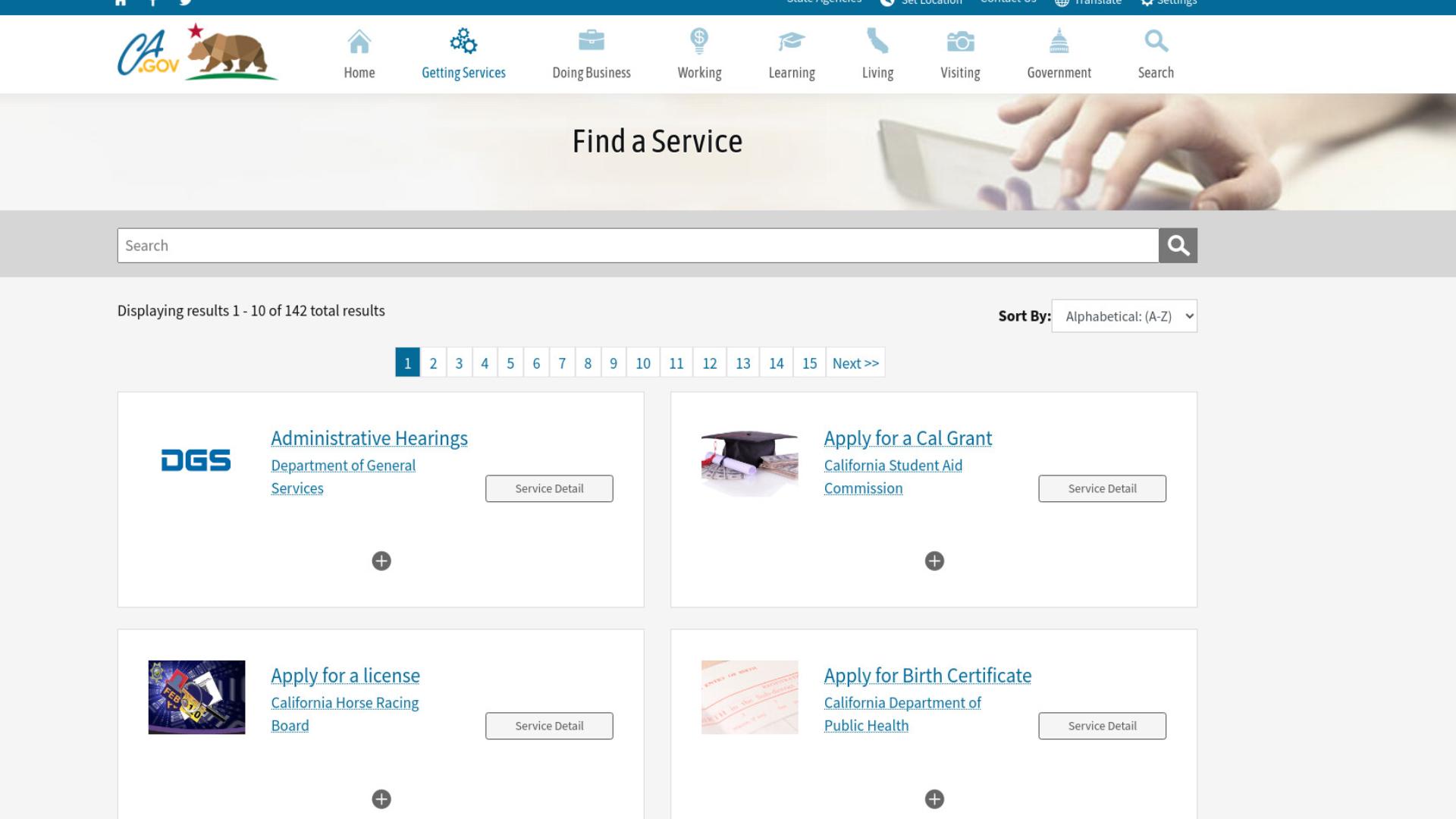The height and width of the screenshot is (819, 1456).
Task: Click the CA.gov bear logo
Action: click(198, 52)
